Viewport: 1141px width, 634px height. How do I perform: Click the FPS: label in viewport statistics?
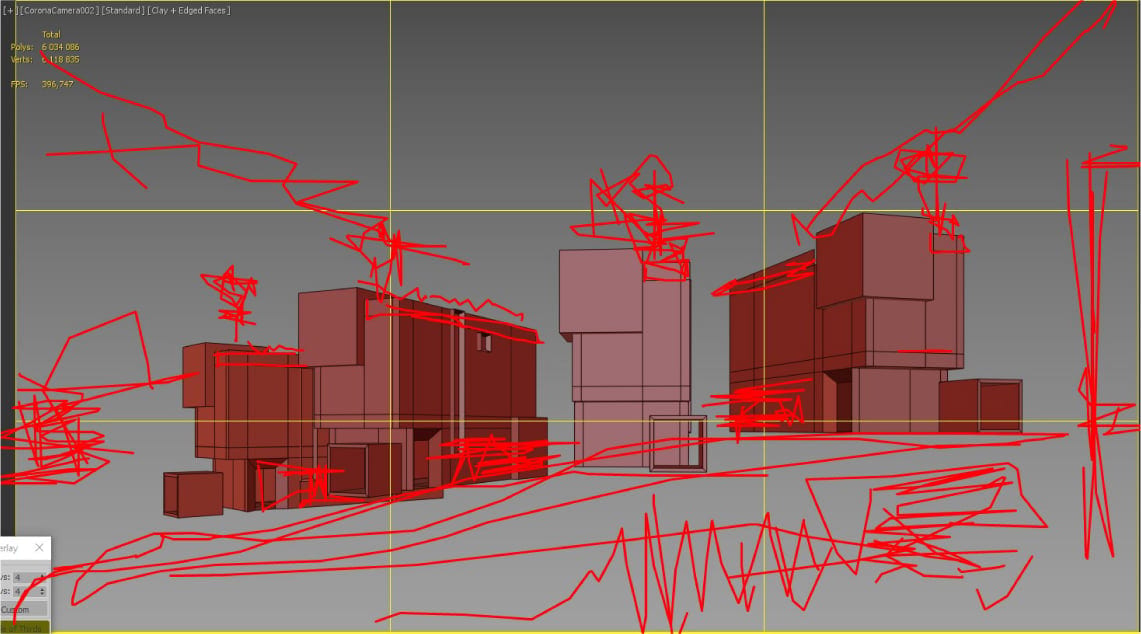pyautogui.click(x=19, y=84)
